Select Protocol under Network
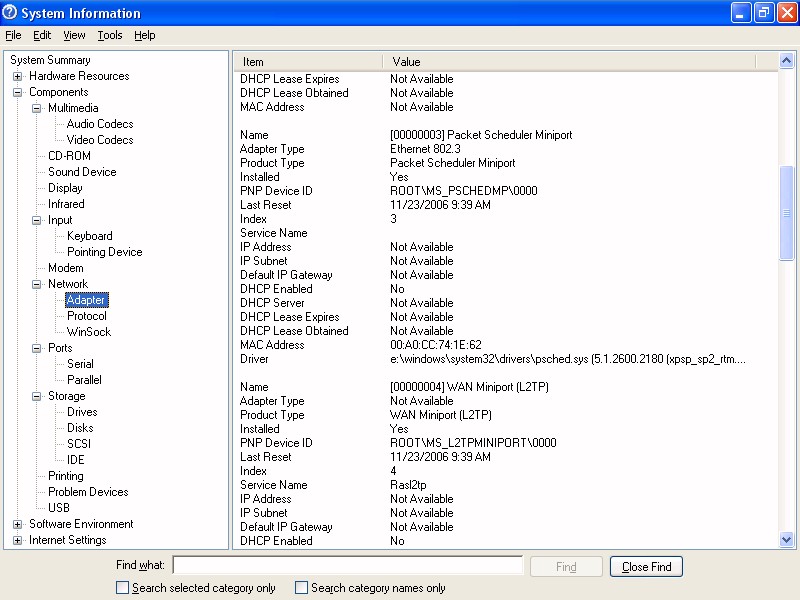Screen dimensions: 800x600 tap(86, 316)
